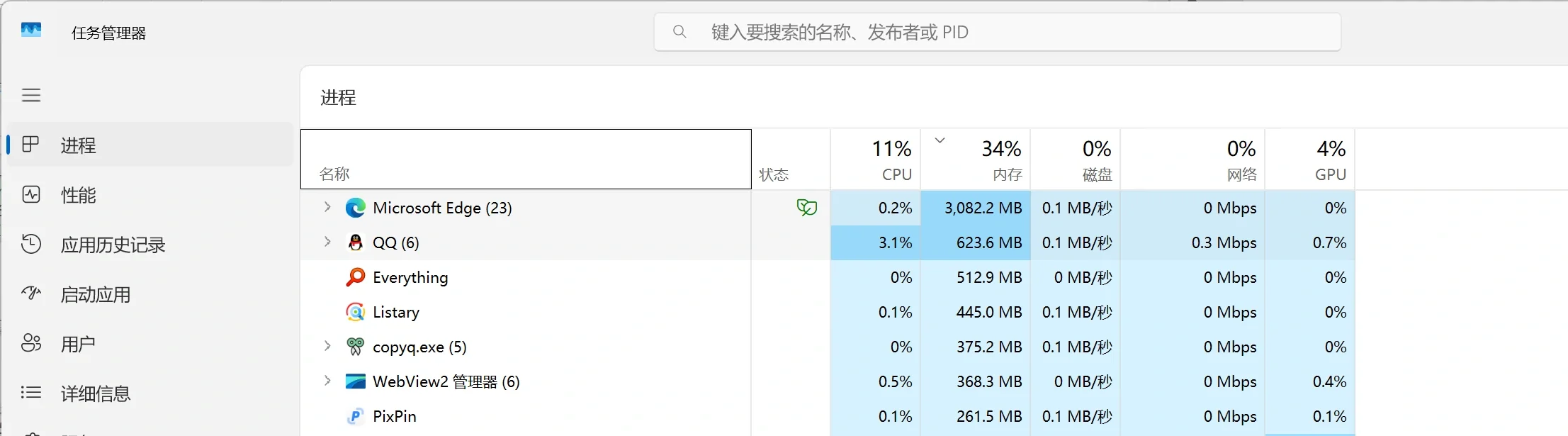Expand the WebView2 管理器 group
The height and width of the screenshot is (436, 1568).
coord(327,381)
